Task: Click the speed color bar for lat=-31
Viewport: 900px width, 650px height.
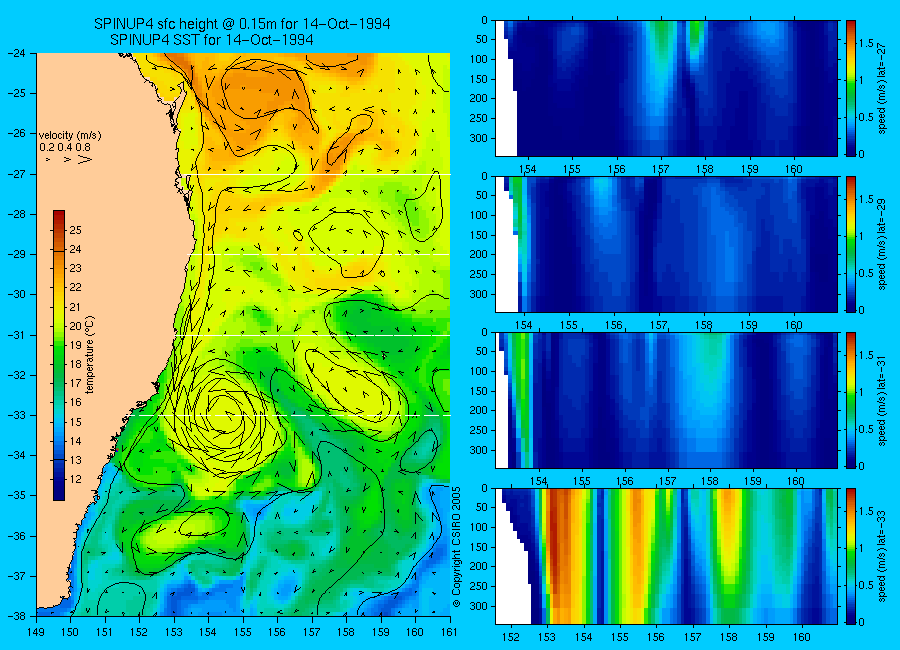Action: (851, 400)
